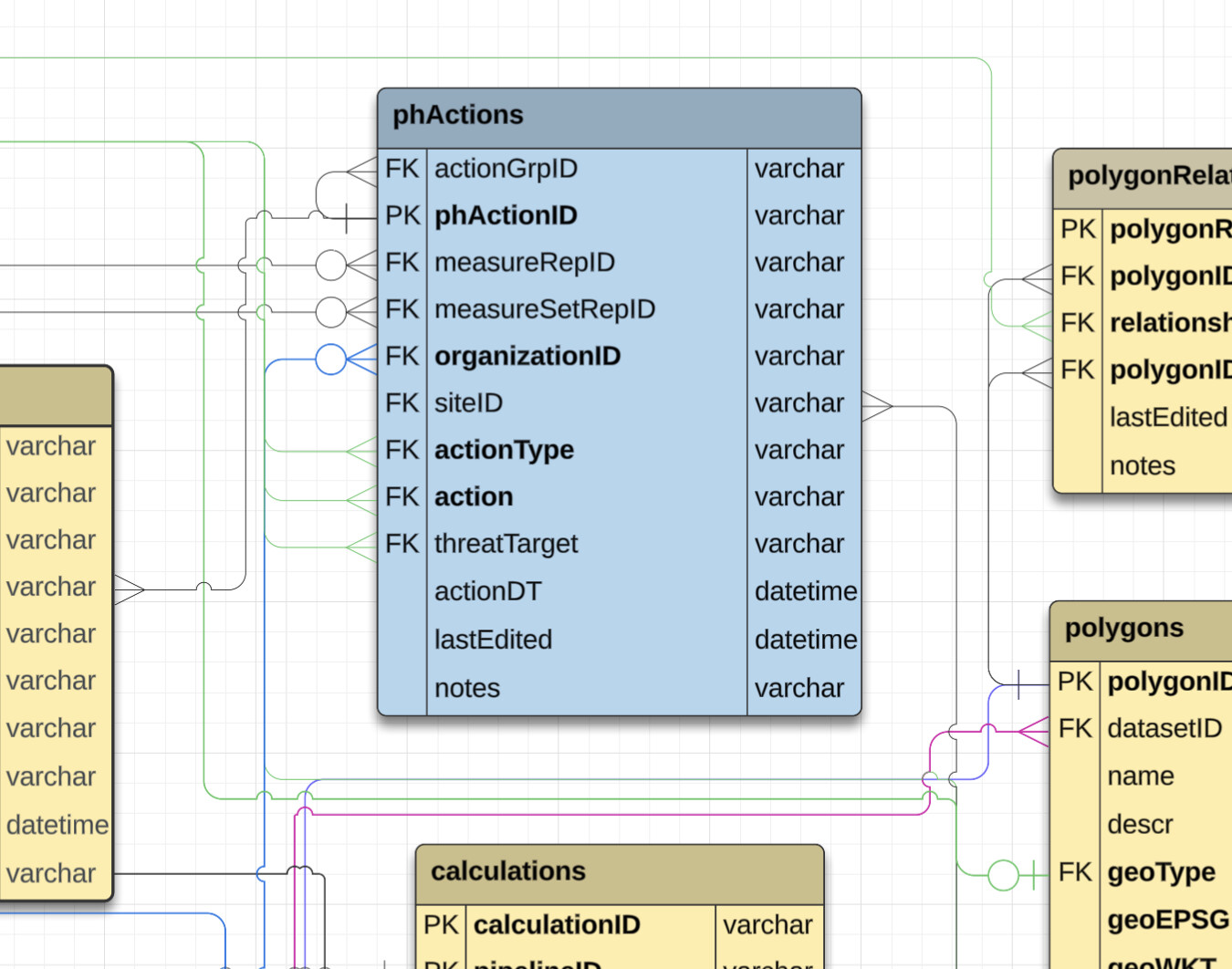
Task: Select the siteID field in phActions
Action: [x=468, y=402]
